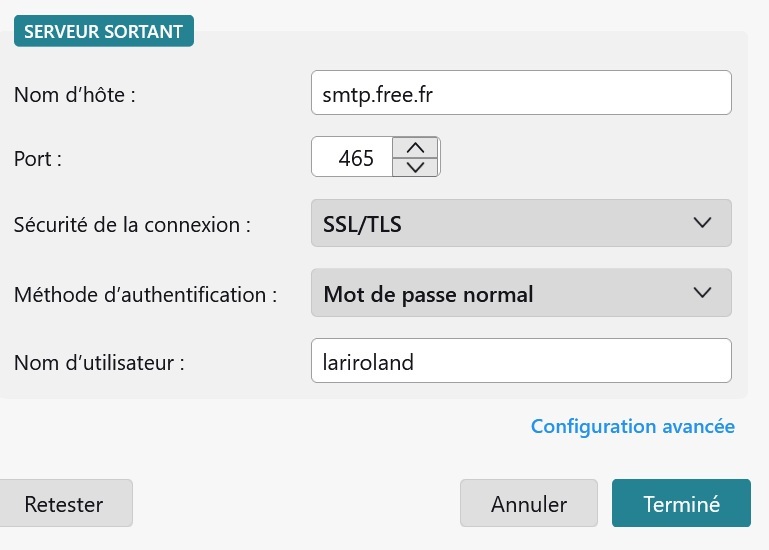Viewport: 769px width, 550px height.
Task: Click the Nom d'hôte field with smtp.free.fr
Action: [521, 95]
